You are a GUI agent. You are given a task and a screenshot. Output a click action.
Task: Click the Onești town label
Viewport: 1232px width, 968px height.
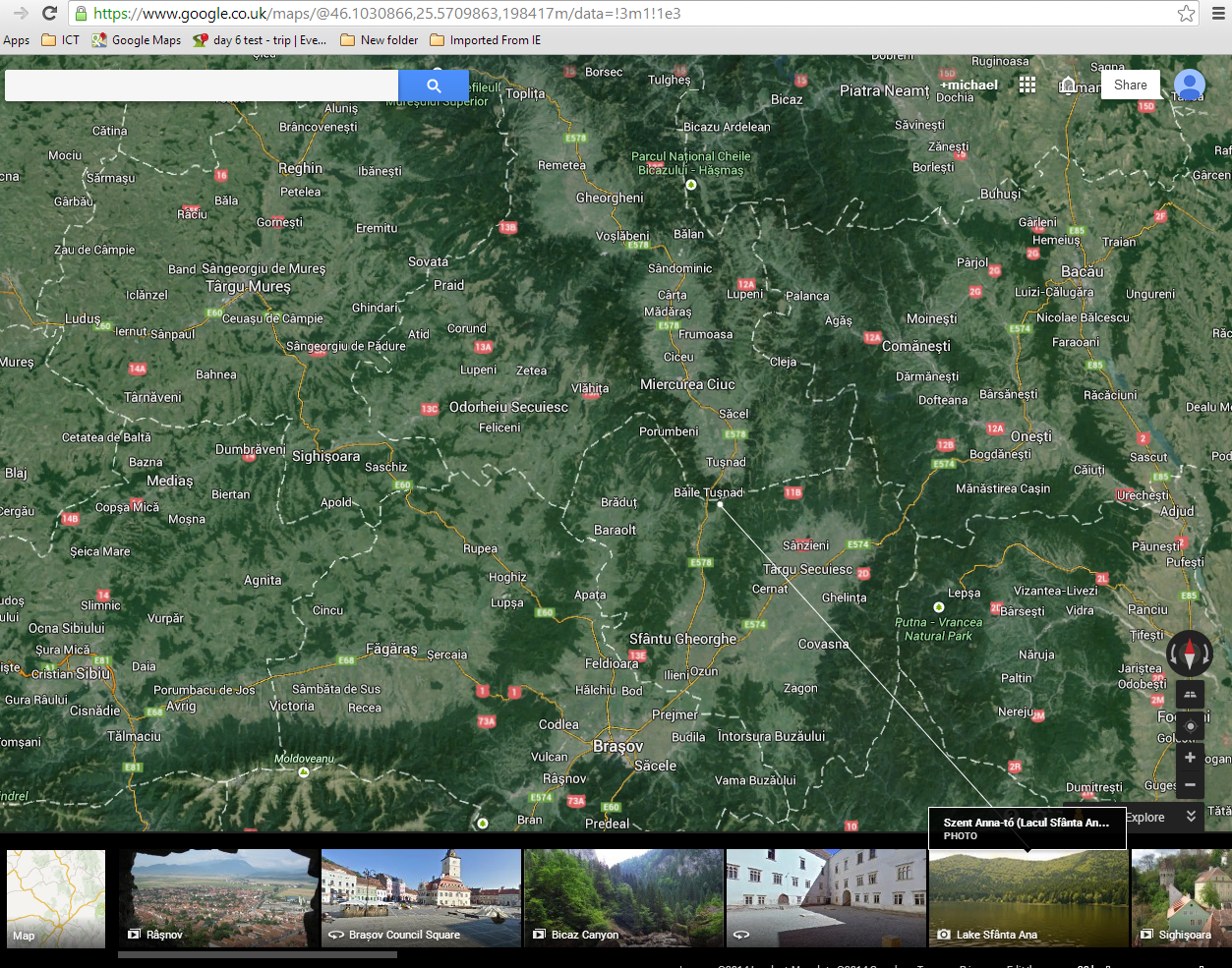tap(1031, 436)
